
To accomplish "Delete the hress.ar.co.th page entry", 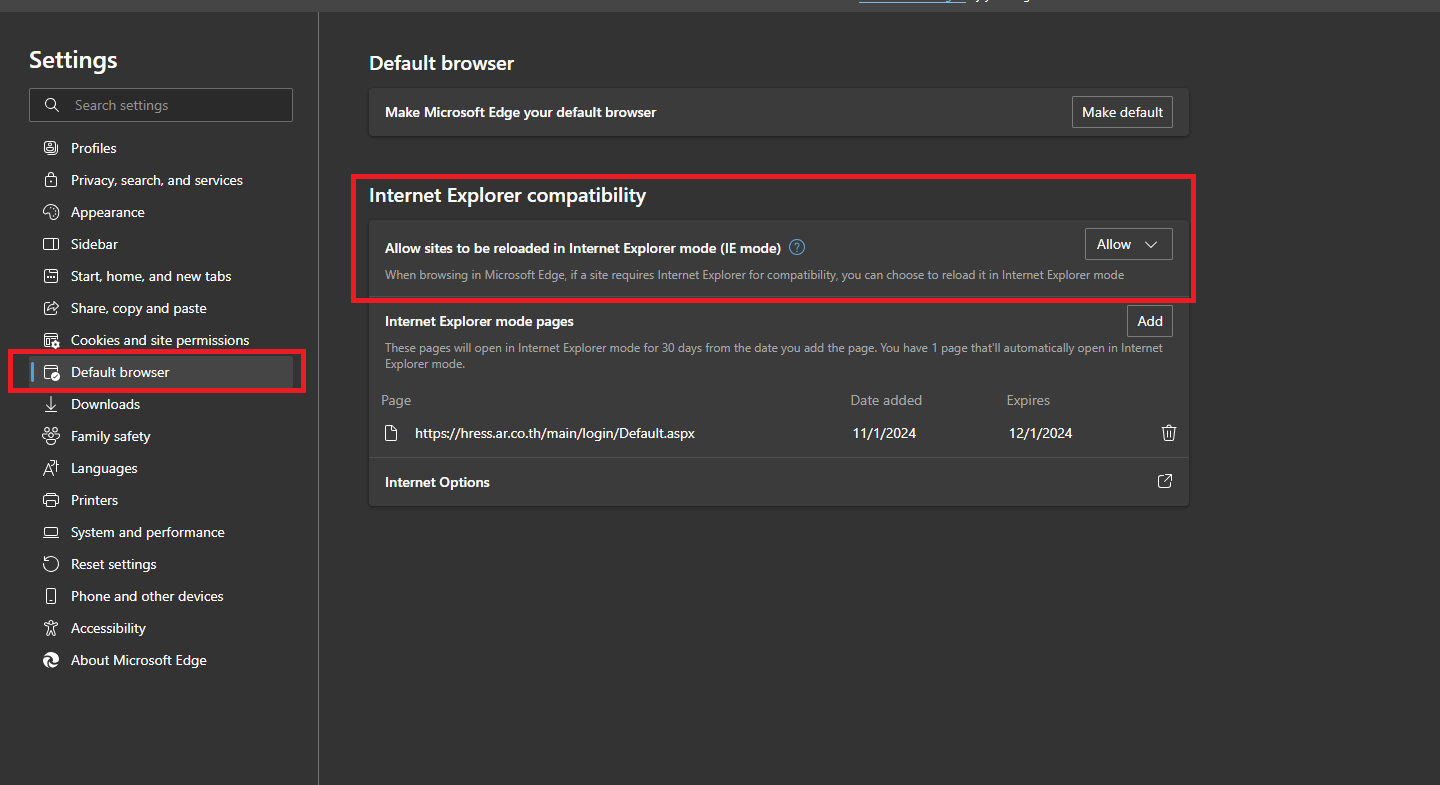I will 1168,433.
